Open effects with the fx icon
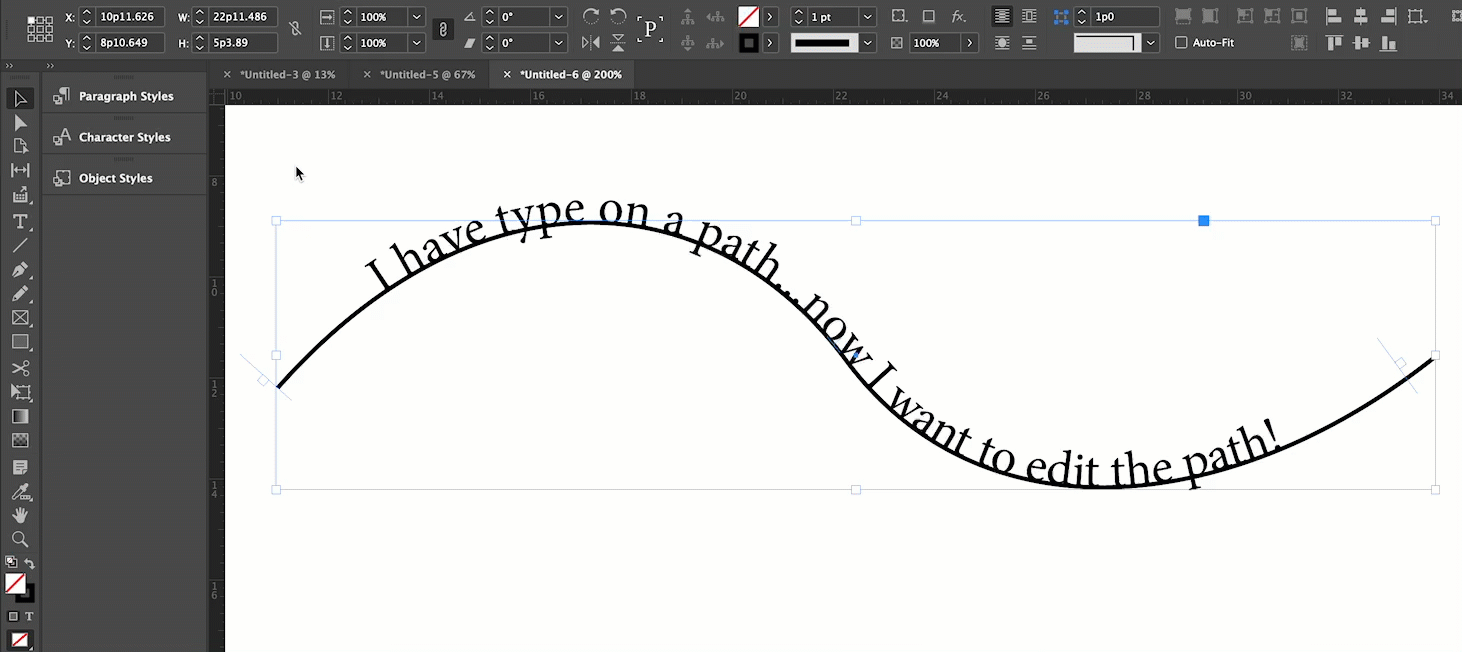This screenshot has width=1462, height=652. tap(958, 16)
